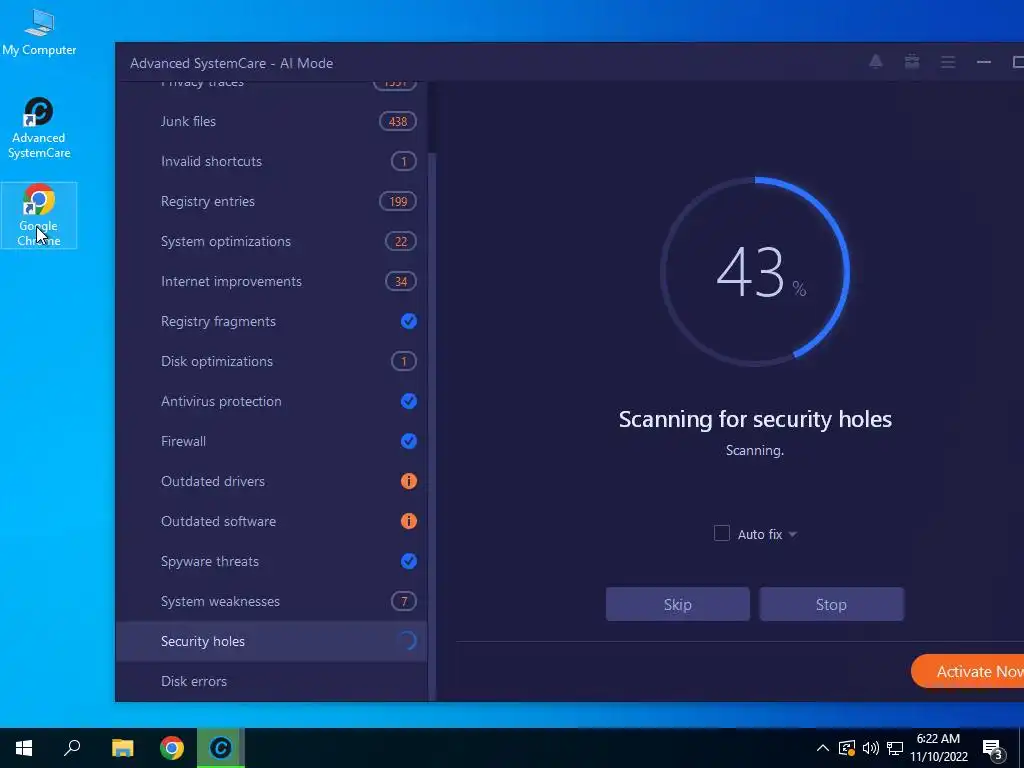Click the Junk files count badge 438
1024x768 pixels.
point(398,121)
